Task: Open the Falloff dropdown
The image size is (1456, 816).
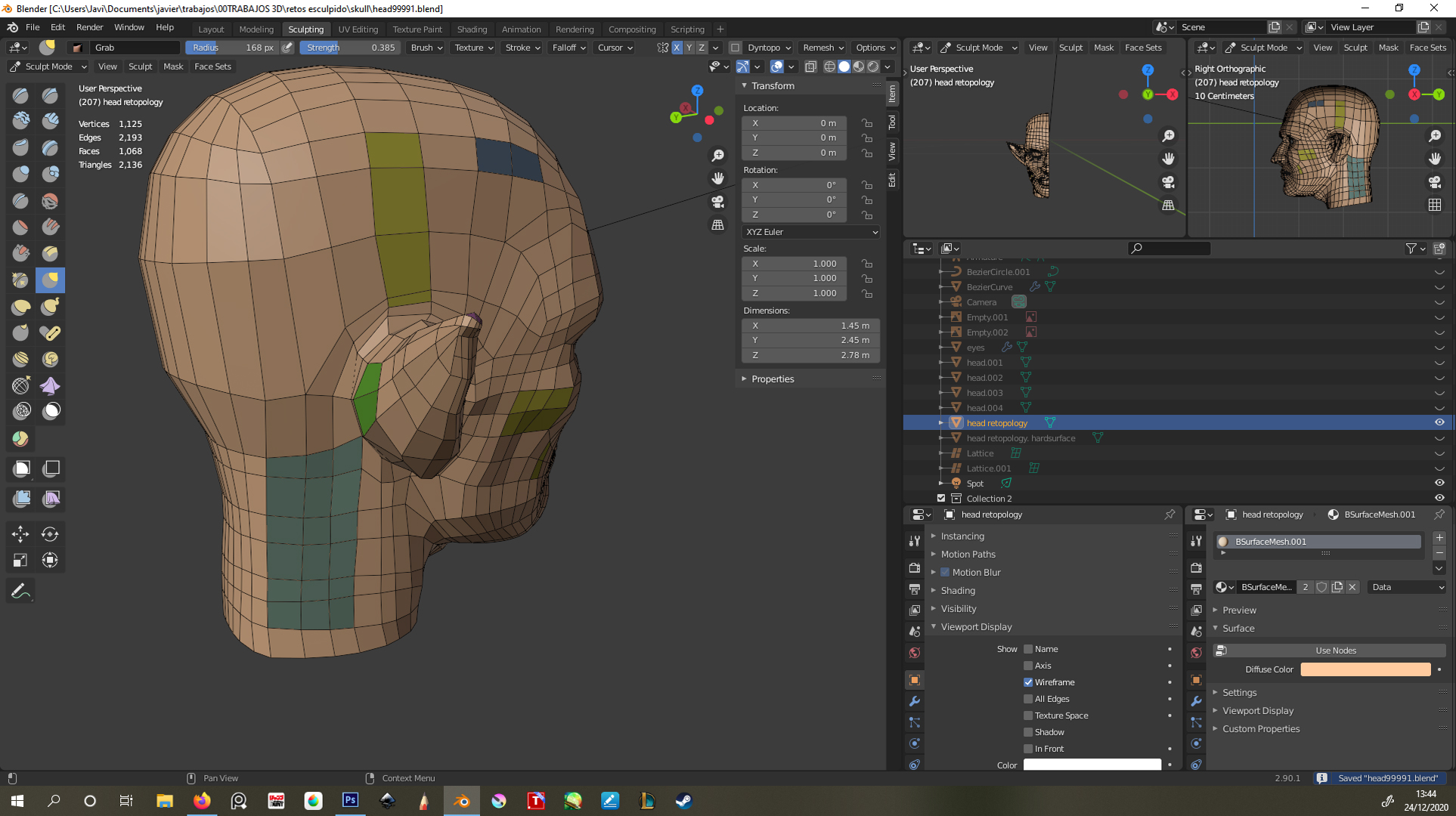Action: (x=568, y=48)
